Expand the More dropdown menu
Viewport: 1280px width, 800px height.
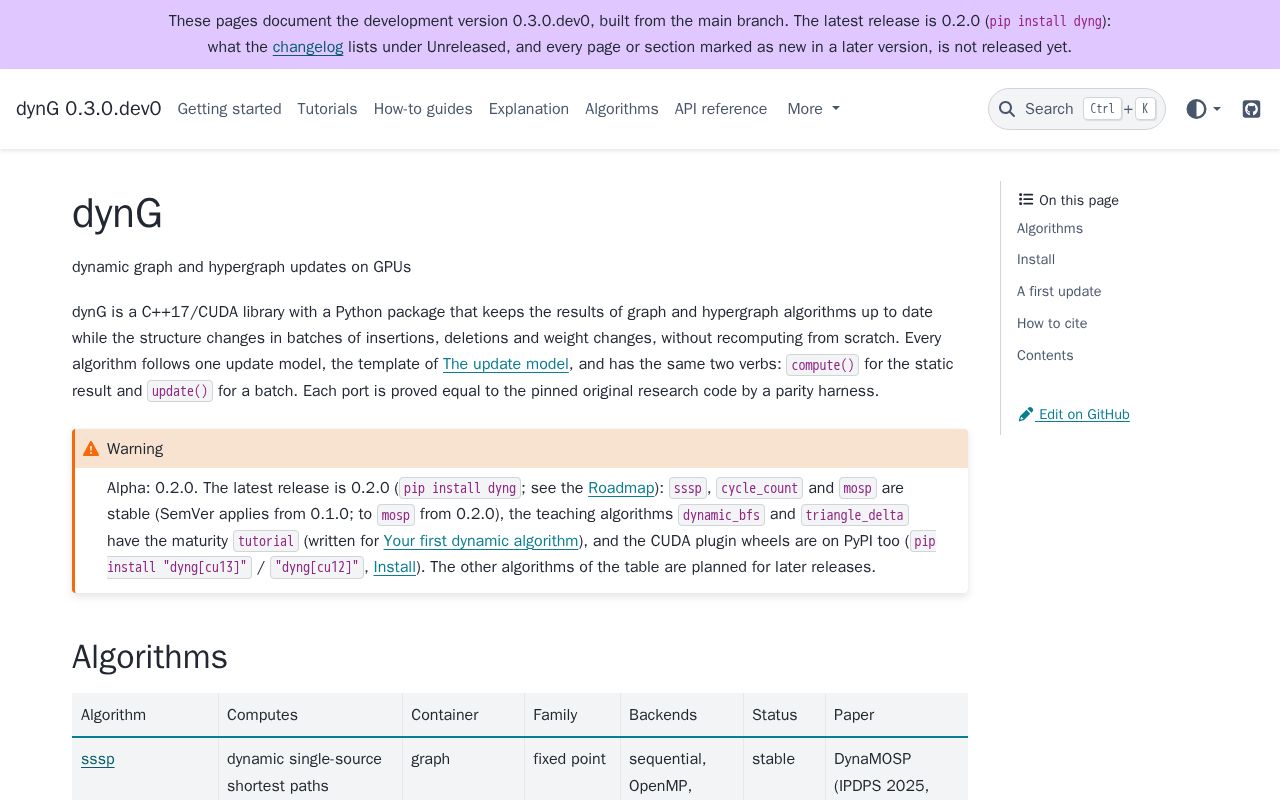pos(813,109)
